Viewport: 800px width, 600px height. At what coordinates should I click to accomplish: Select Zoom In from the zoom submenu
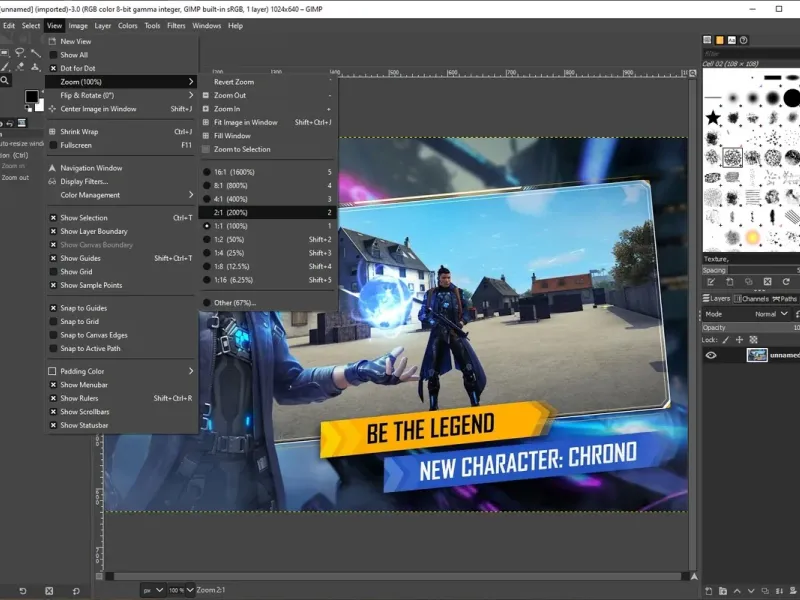pyautogui.click(x=227, y=108)
